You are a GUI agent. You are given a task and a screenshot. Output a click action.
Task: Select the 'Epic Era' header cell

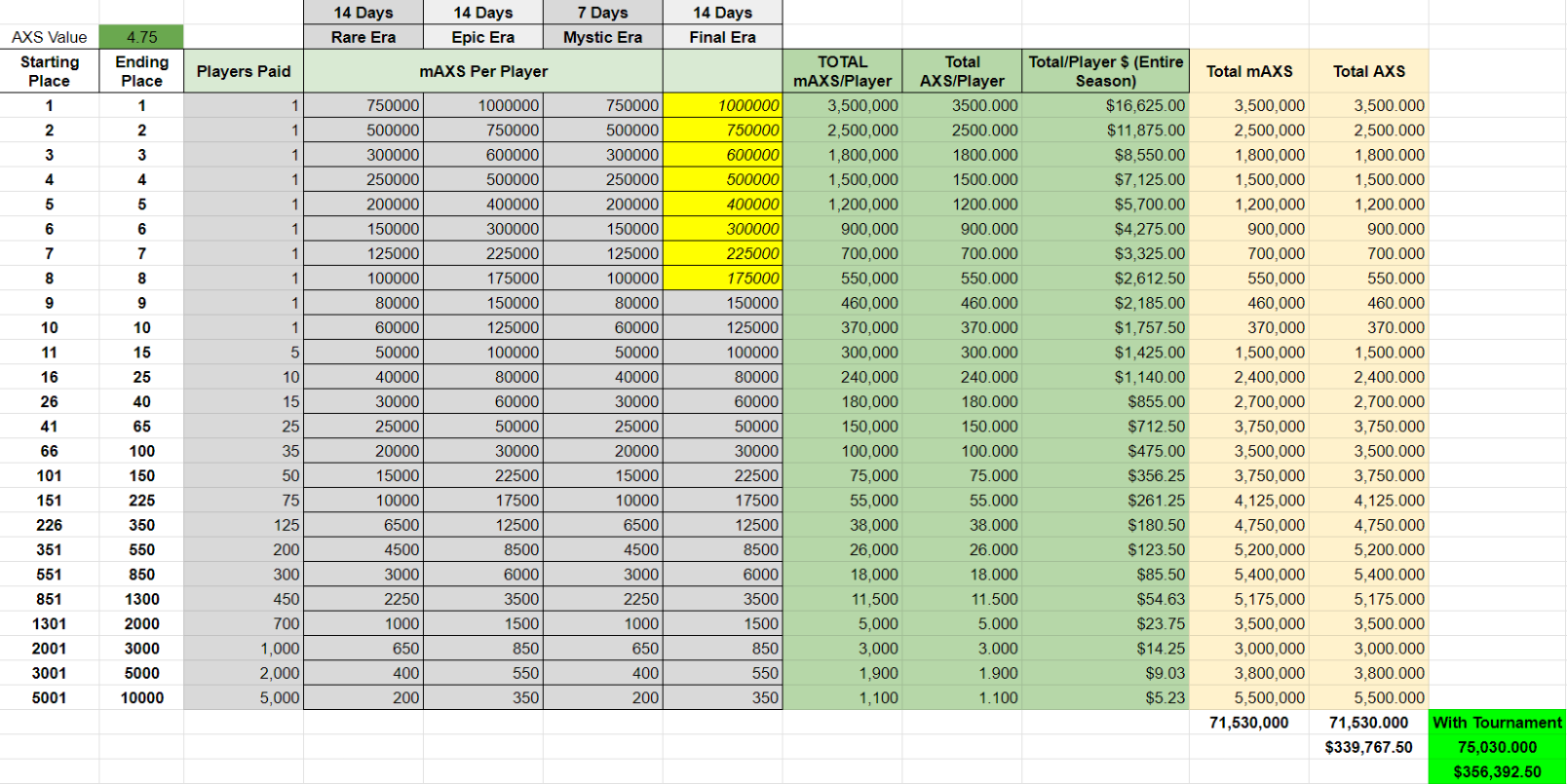[x=483, y=37]
